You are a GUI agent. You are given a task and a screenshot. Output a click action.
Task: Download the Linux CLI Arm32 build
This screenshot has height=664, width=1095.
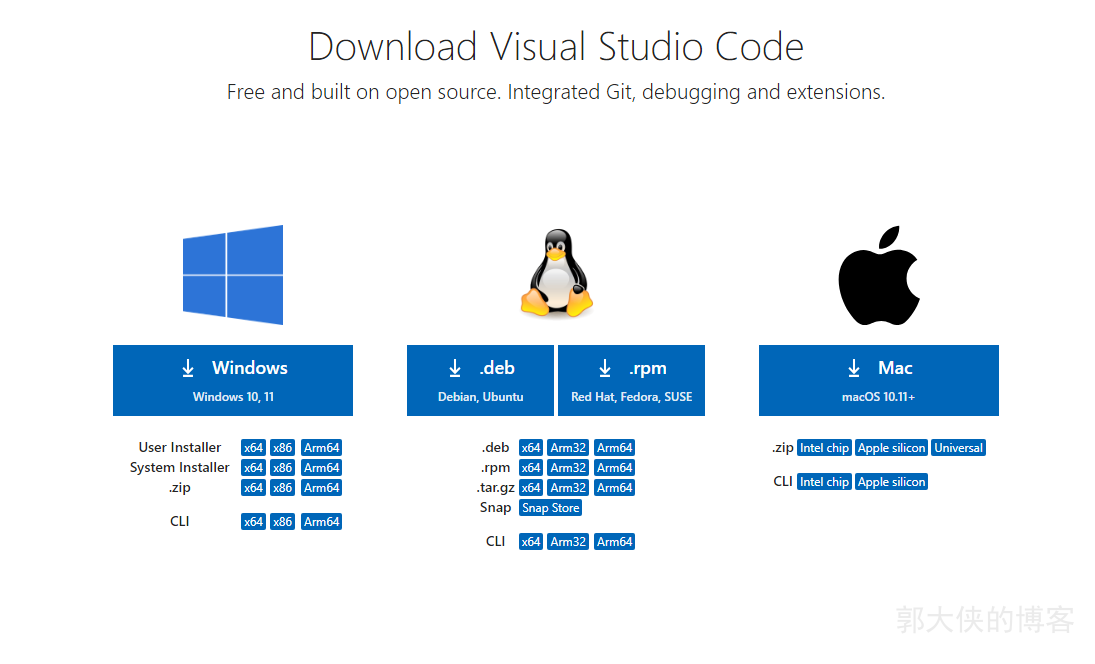568,542
